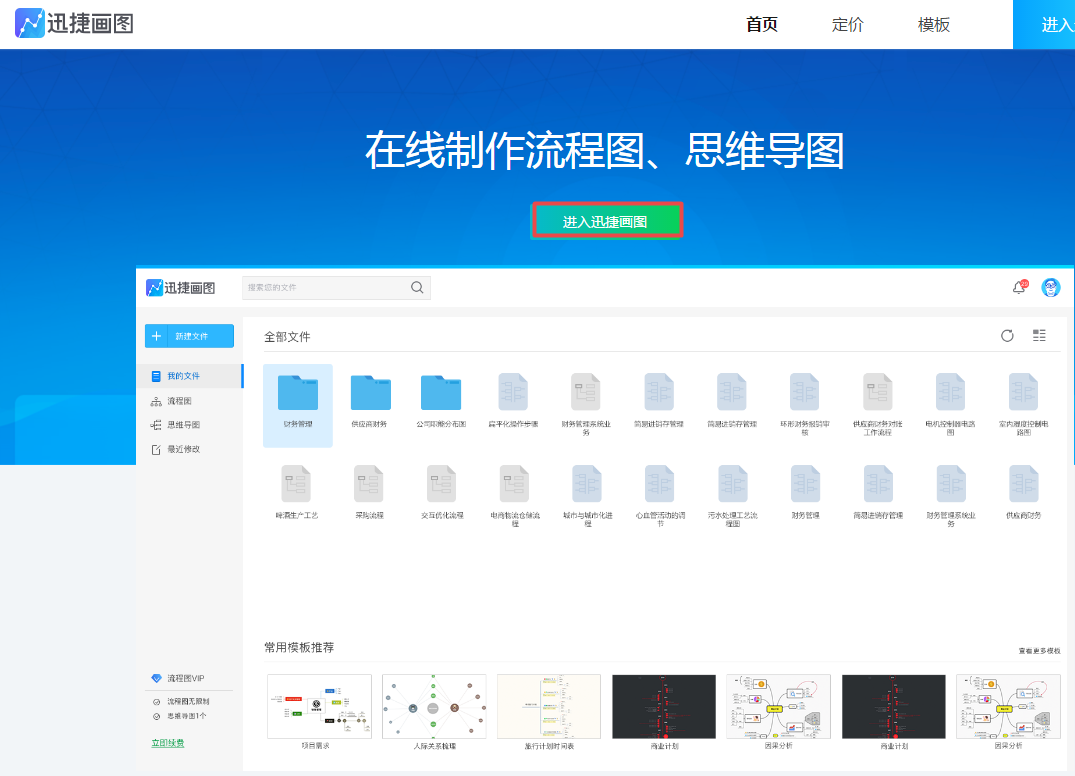Viewport: 1075px width, 776px height.
Task: Open the 人际关系梳理 template thumbnail
Action: click(x=434, y=706)
